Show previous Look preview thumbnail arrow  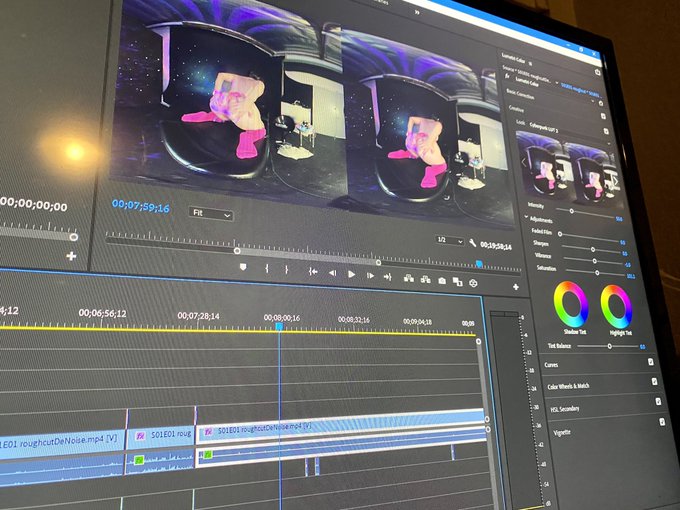523,162
